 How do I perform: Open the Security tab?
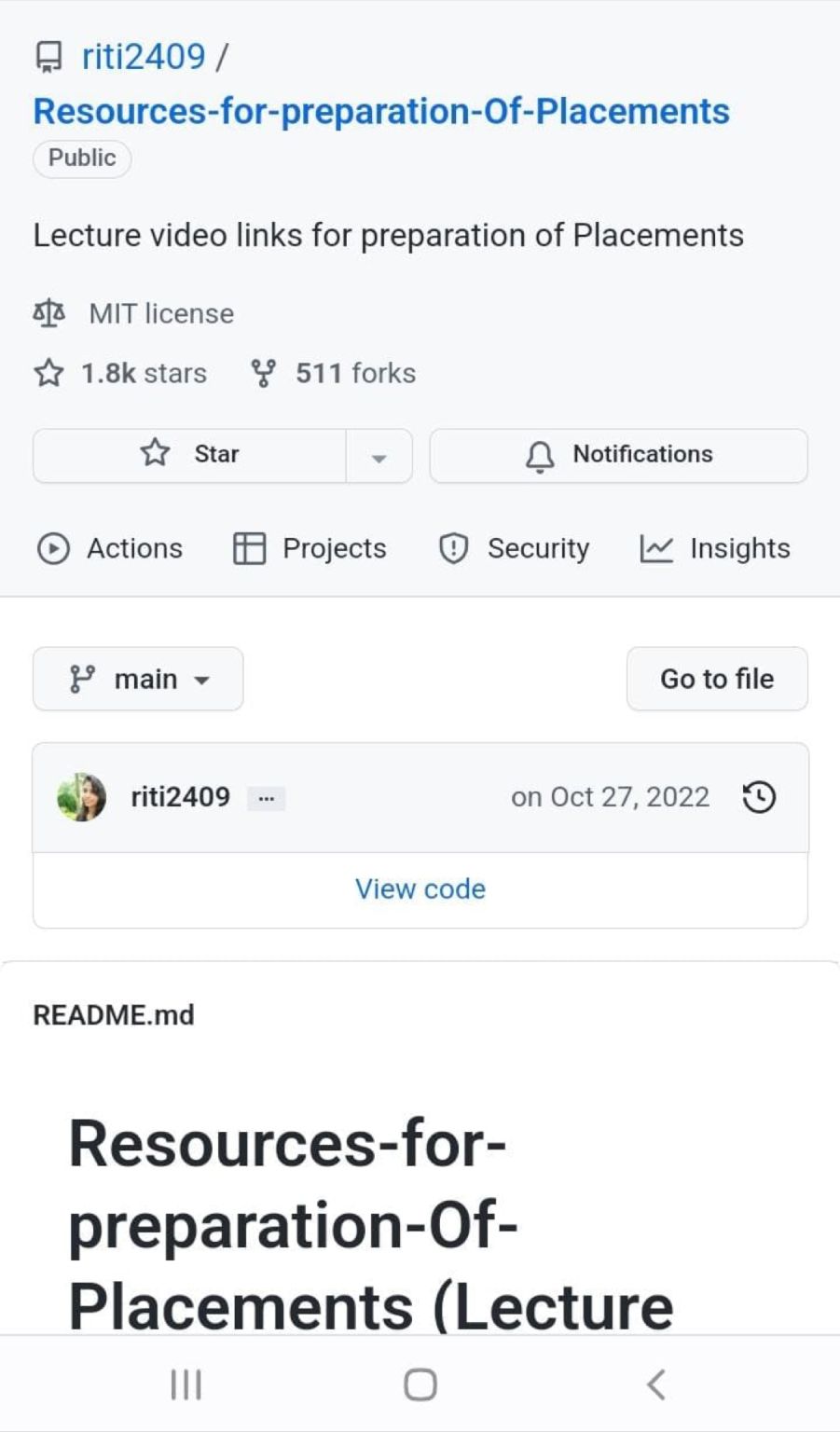[x=514, y=548]
